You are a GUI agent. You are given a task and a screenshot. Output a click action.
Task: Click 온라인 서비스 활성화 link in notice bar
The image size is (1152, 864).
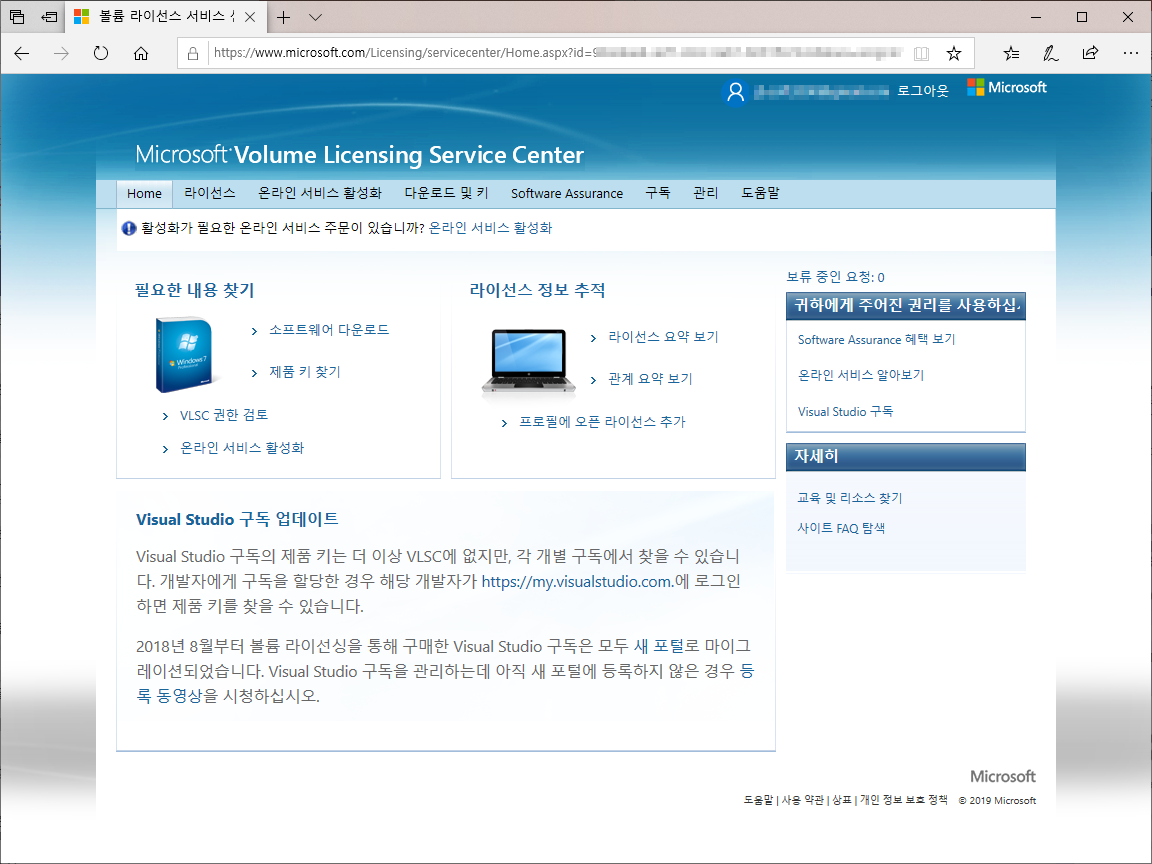[x=490, y=228]
